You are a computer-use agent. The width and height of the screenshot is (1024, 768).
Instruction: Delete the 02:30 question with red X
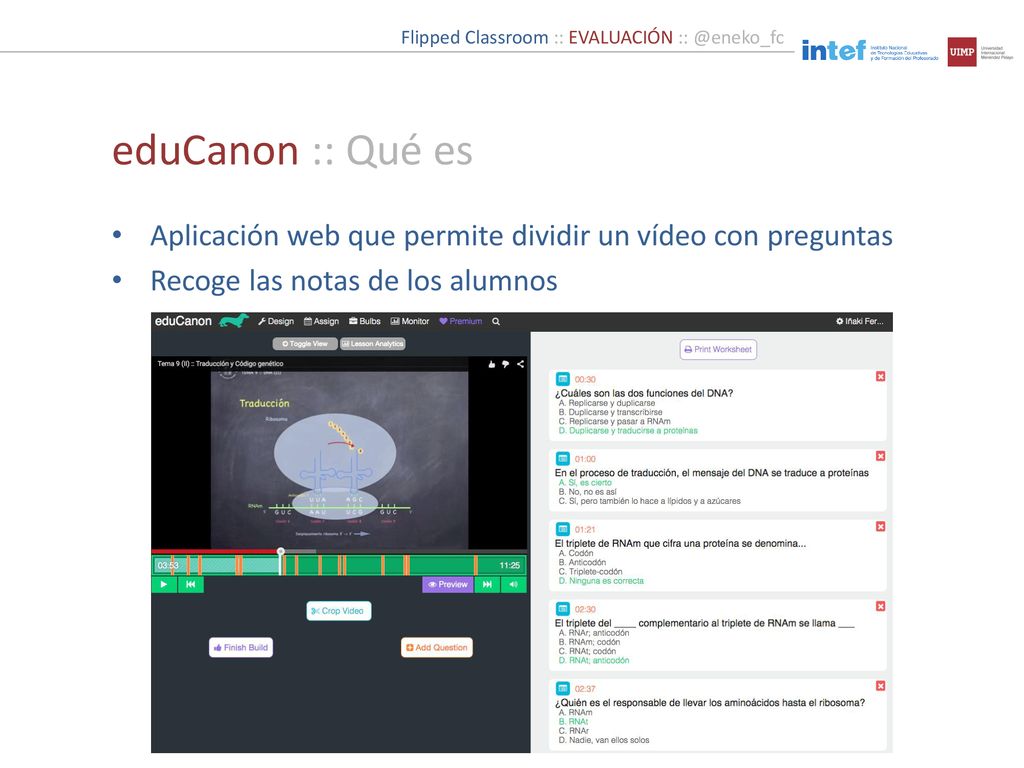(880, 606)
